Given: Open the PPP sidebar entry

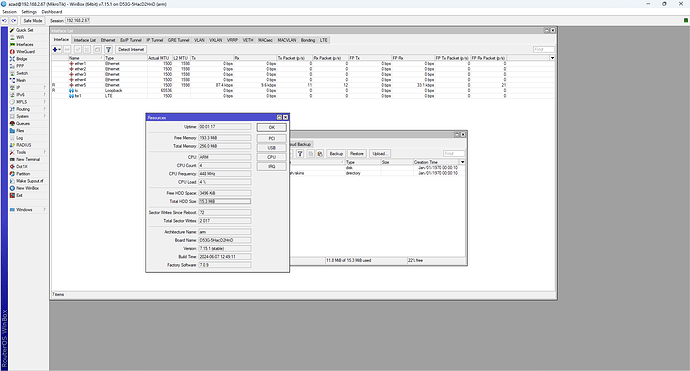Looking at the screenshot, I should (x=20, y=66).
